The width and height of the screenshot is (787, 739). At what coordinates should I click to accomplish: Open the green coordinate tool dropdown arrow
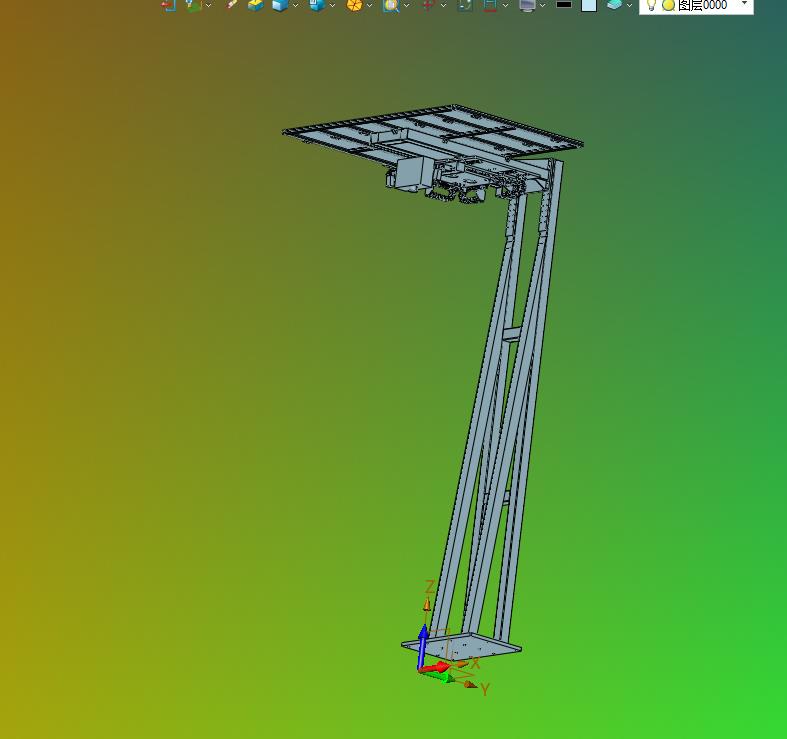click(208, 6)
